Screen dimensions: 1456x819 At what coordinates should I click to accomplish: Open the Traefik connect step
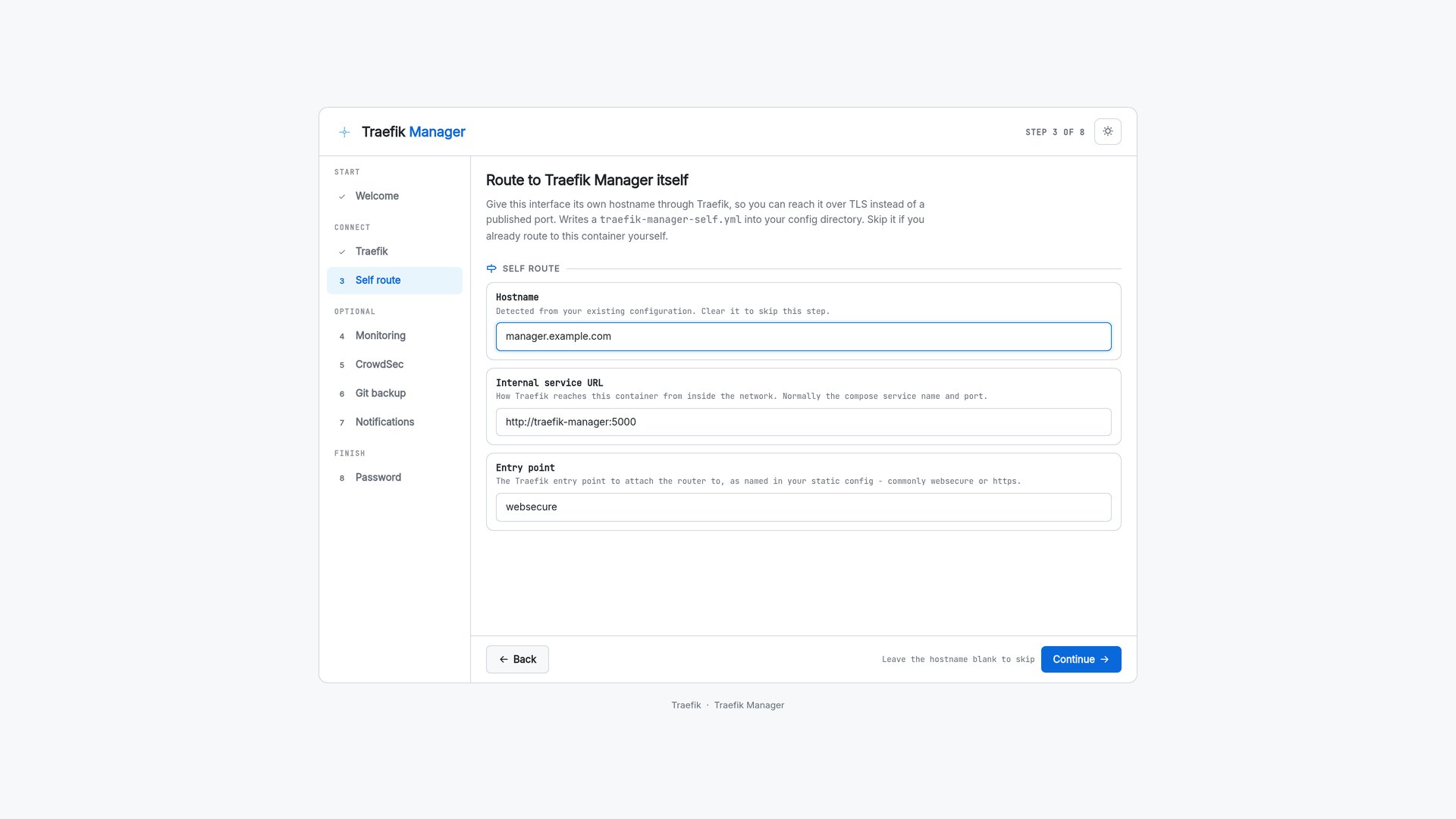394,252
